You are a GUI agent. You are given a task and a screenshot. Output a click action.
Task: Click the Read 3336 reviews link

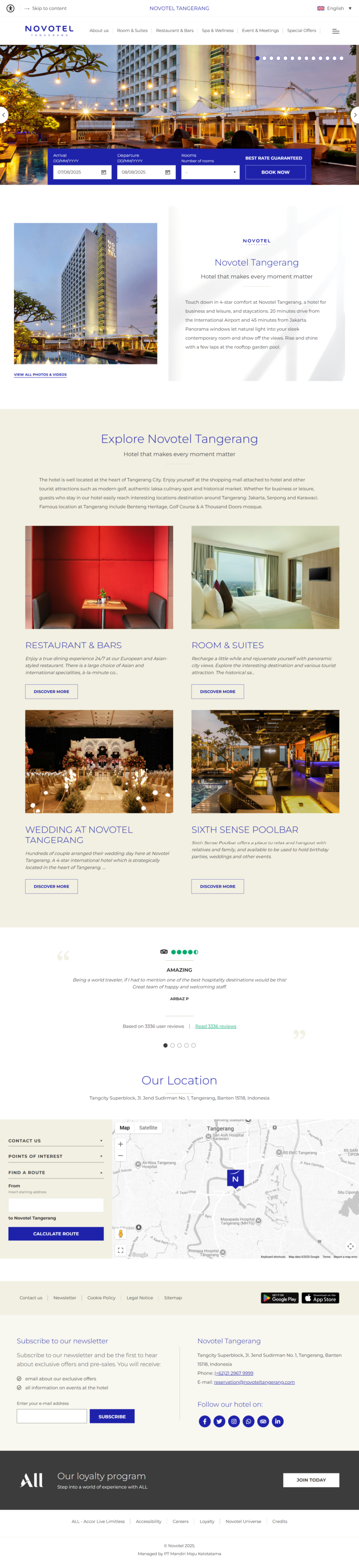pyautogui.click(x=215, y=1026)
